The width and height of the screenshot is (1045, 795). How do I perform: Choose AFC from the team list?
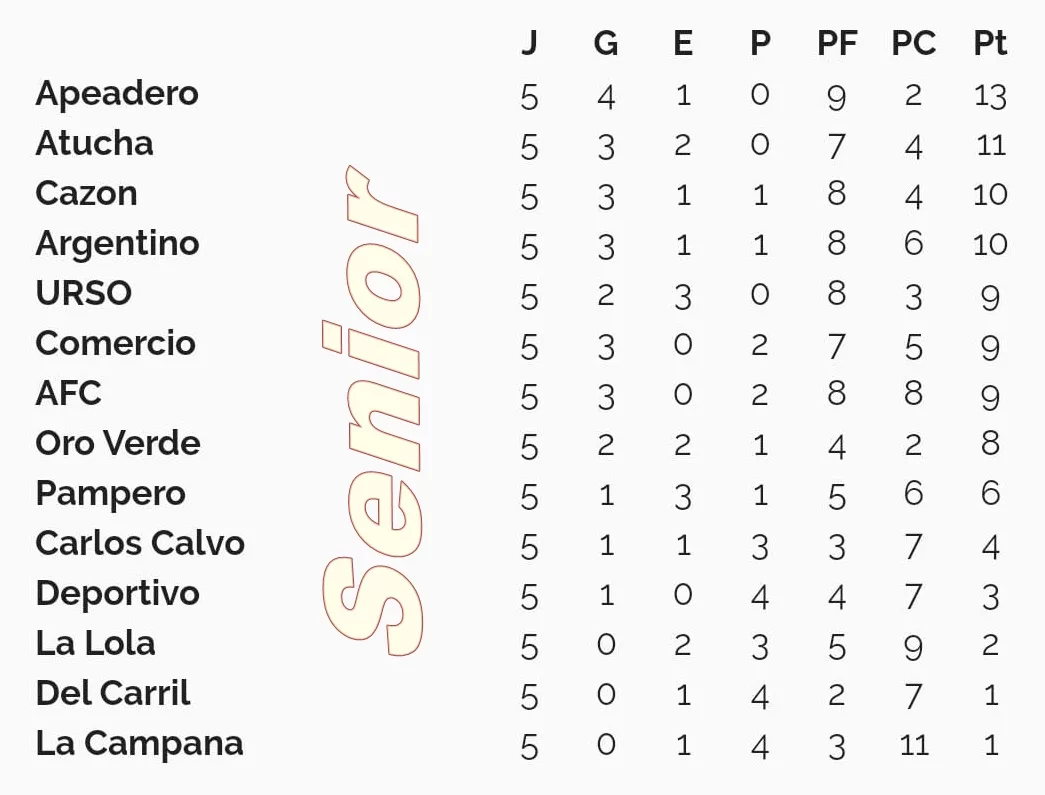click(x=68, y=394)
